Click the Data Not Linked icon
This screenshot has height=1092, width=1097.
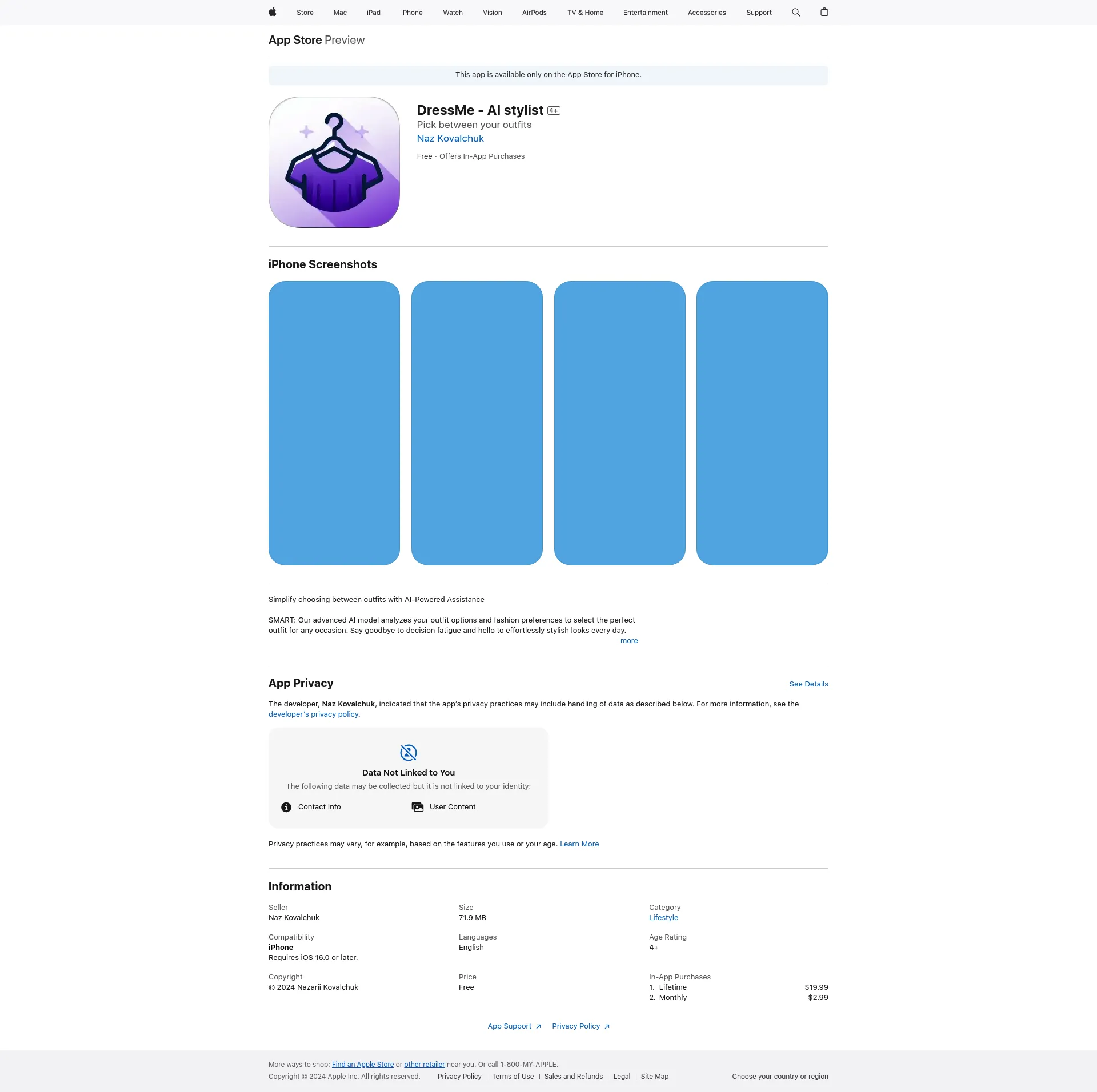click(409, 752)
